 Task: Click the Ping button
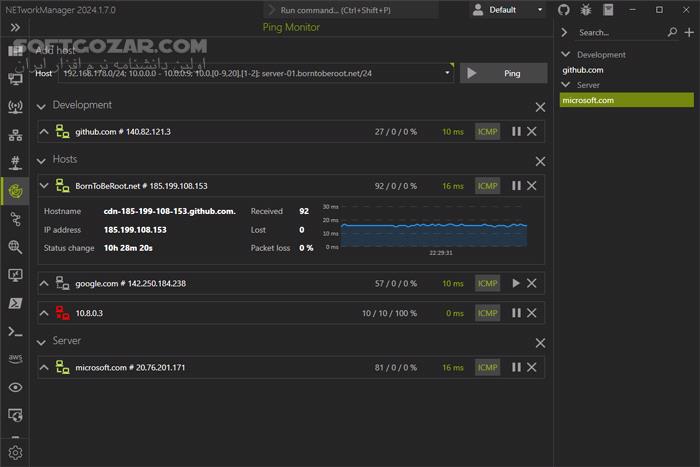point(503,73)
